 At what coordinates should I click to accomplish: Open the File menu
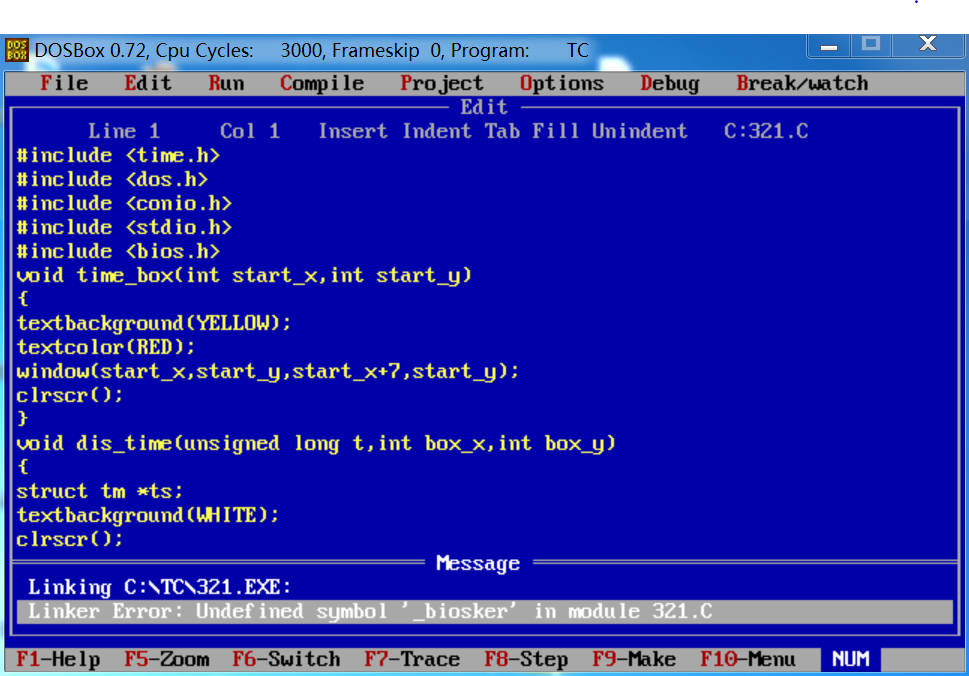click(64, 83)
